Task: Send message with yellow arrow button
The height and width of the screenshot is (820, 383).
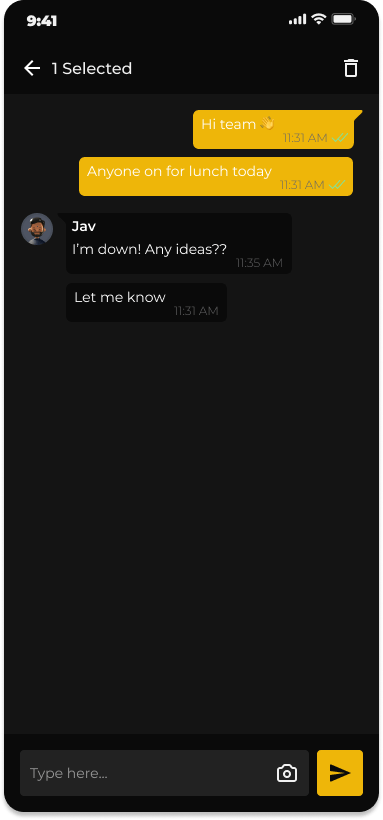Action: point(340,773)
